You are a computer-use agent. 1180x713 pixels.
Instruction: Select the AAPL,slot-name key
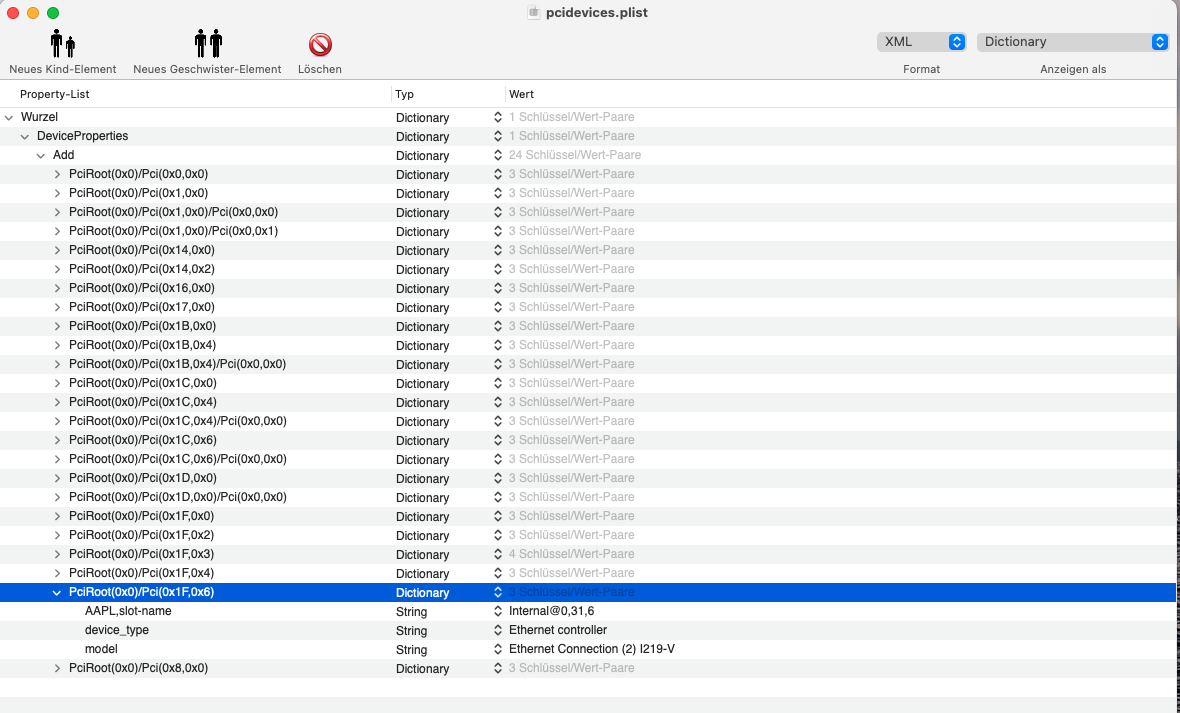(x=128, y=611)
